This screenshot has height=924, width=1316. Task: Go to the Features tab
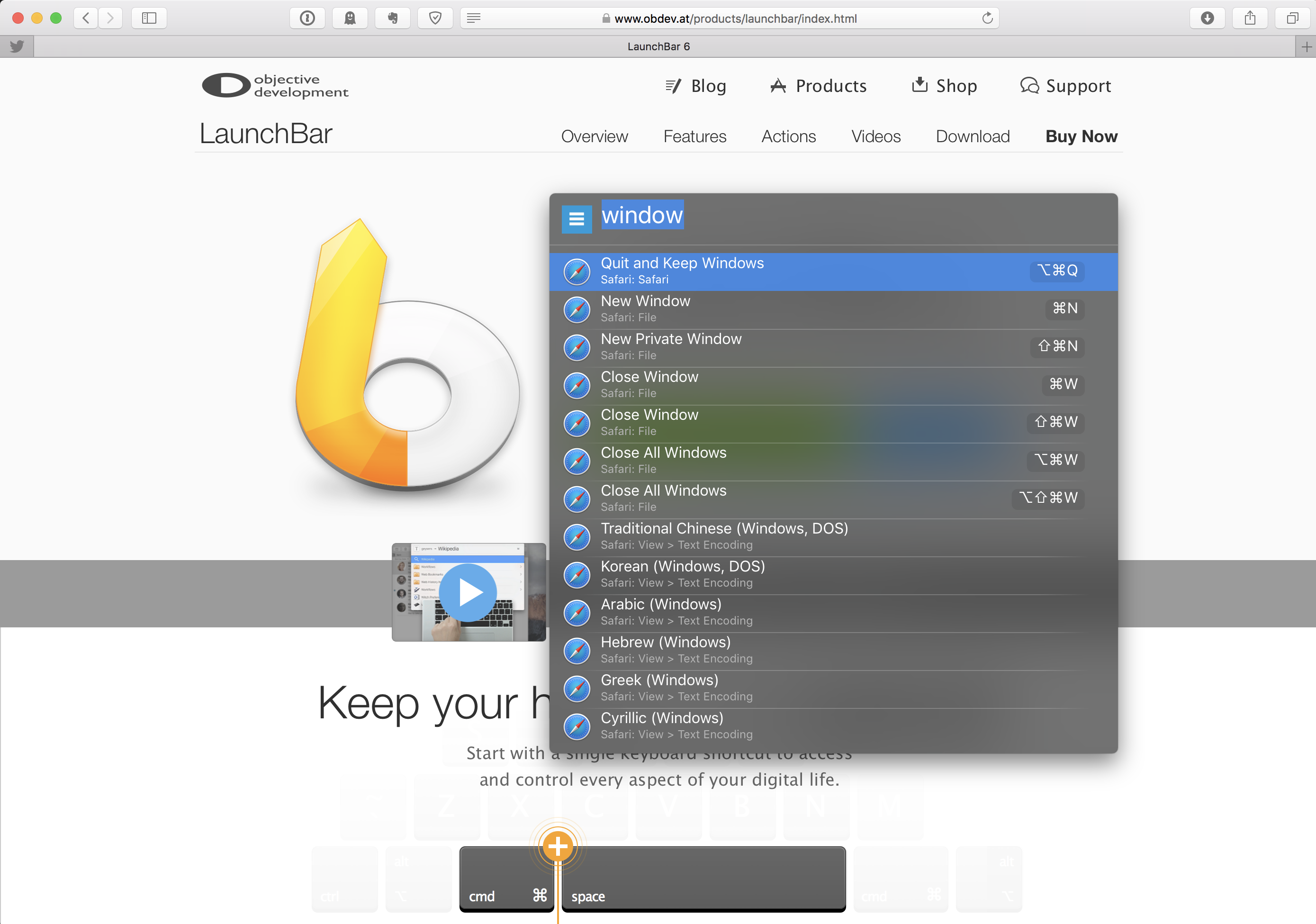pos(694,136)
